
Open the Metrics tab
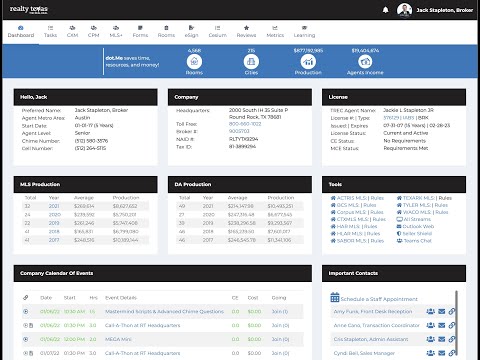[275, 32]
